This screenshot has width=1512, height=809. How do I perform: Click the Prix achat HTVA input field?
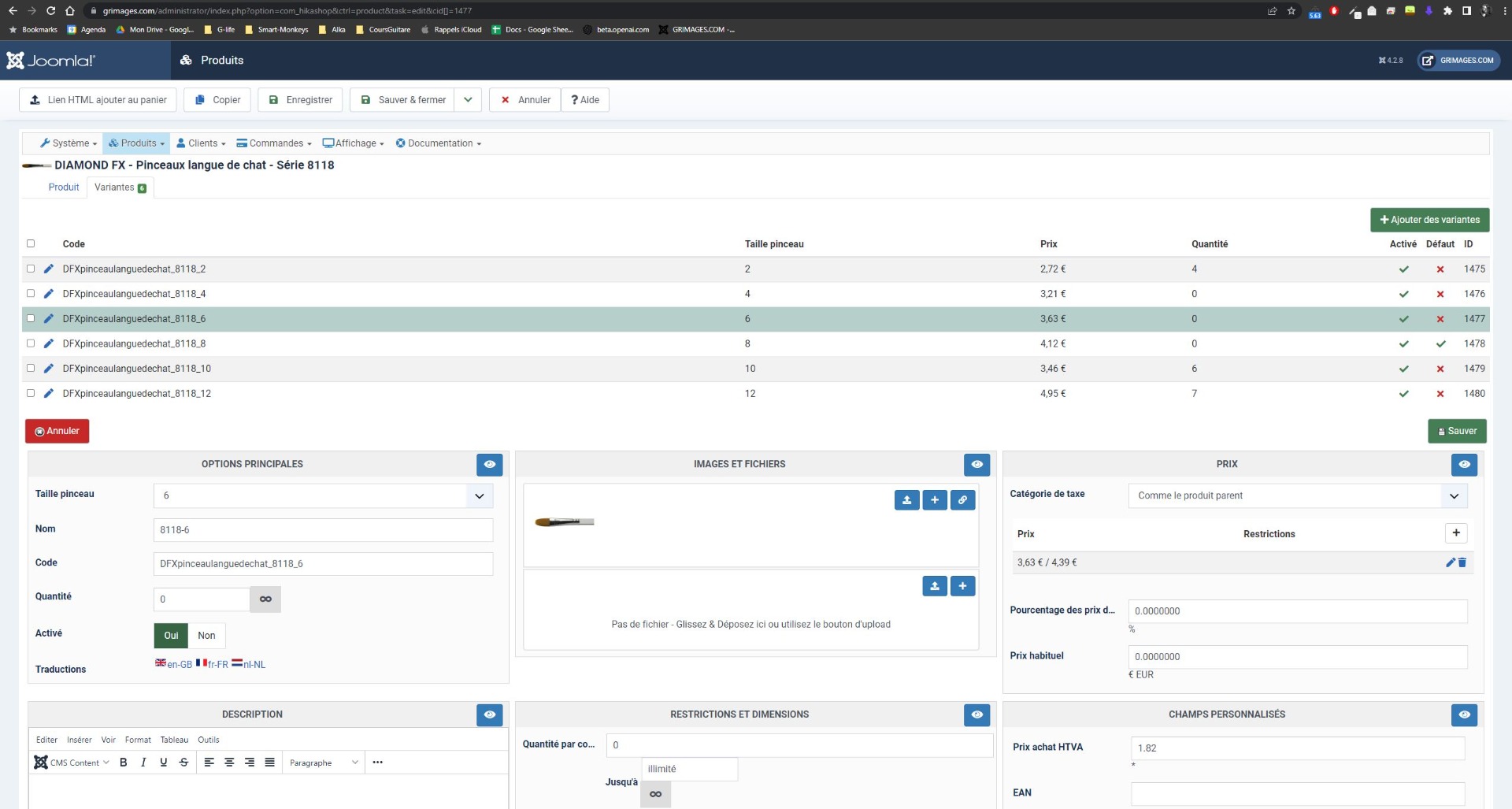point(1297,748)
